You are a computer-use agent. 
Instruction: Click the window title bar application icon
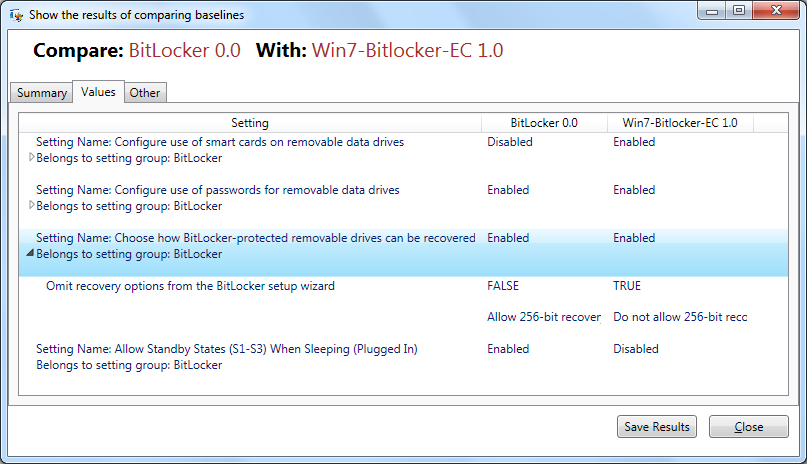[16, 15]
